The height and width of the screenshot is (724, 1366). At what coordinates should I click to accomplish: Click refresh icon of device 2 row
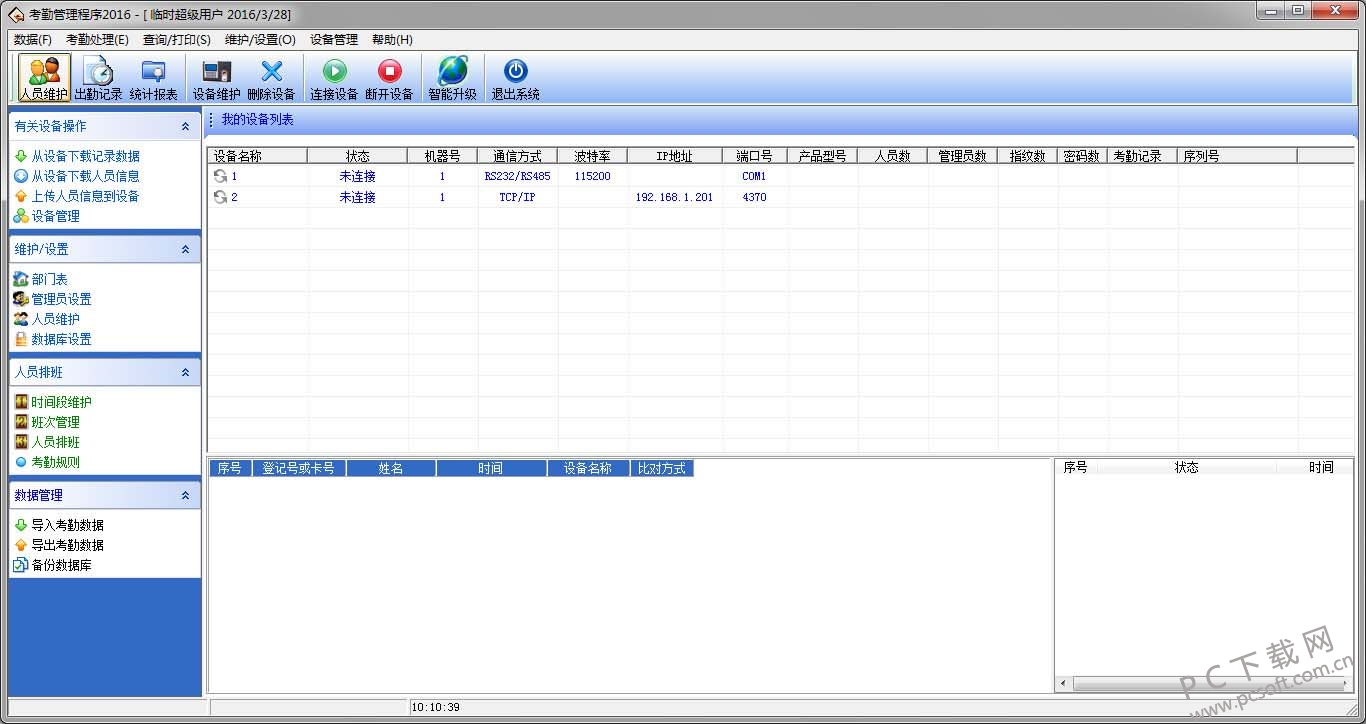pos(220,197)
